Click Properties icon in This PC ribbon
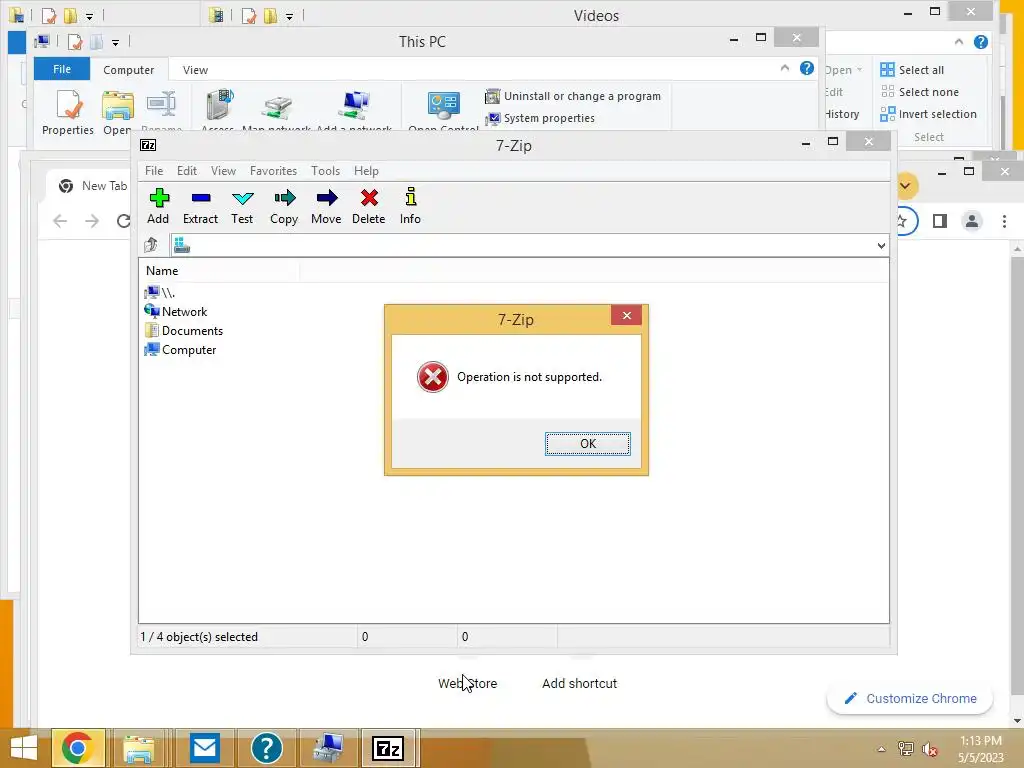Image resolution: width=1024 pixels, height=768 pixels. [68, 104]
